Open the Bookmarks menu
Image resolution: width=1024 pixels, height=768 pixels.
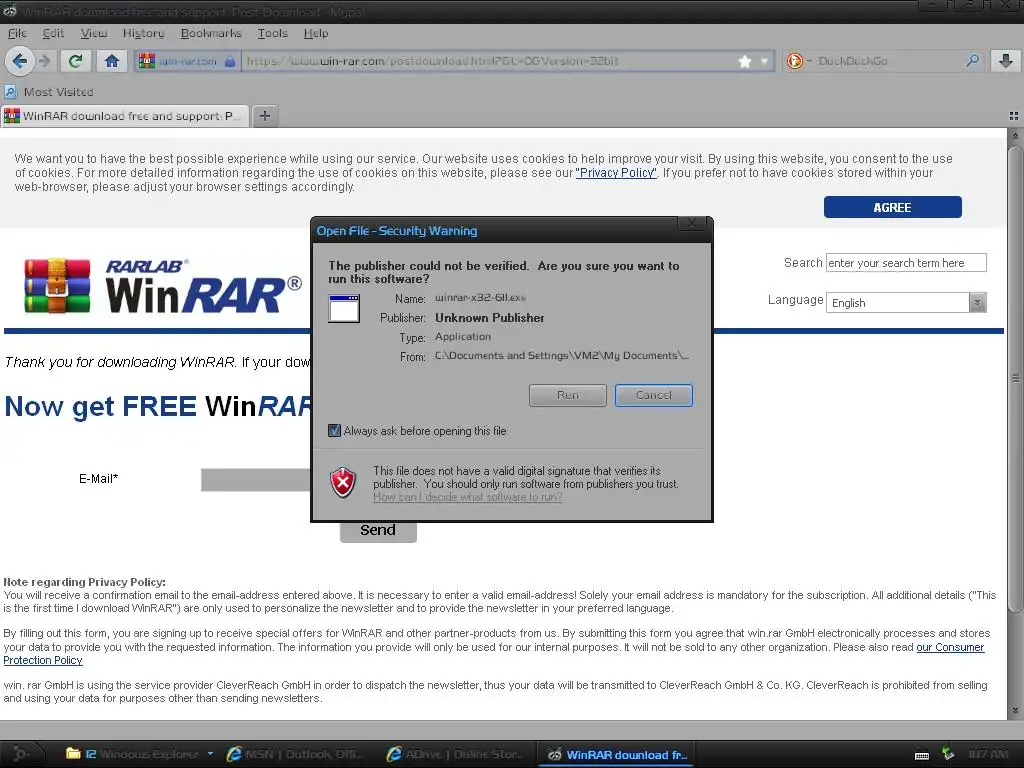click(211, 33)
